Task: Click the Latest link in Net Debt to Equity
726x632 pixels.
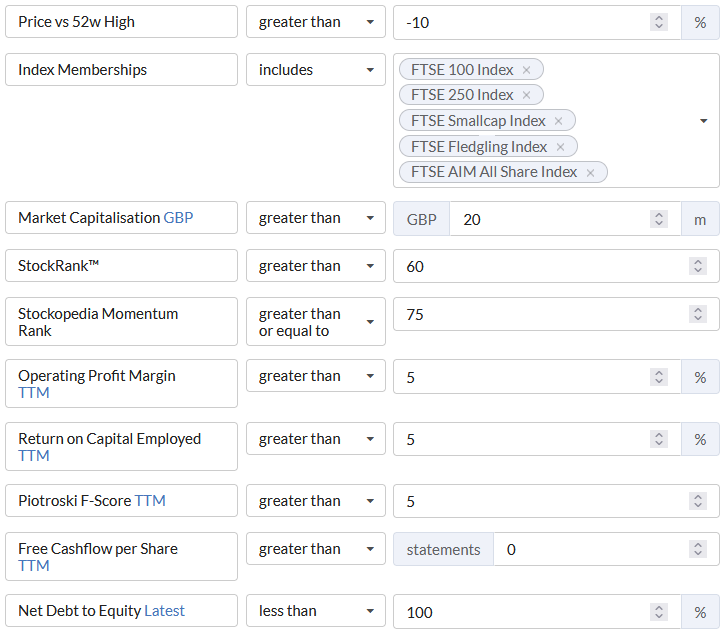Action: [x=165, y=611]
